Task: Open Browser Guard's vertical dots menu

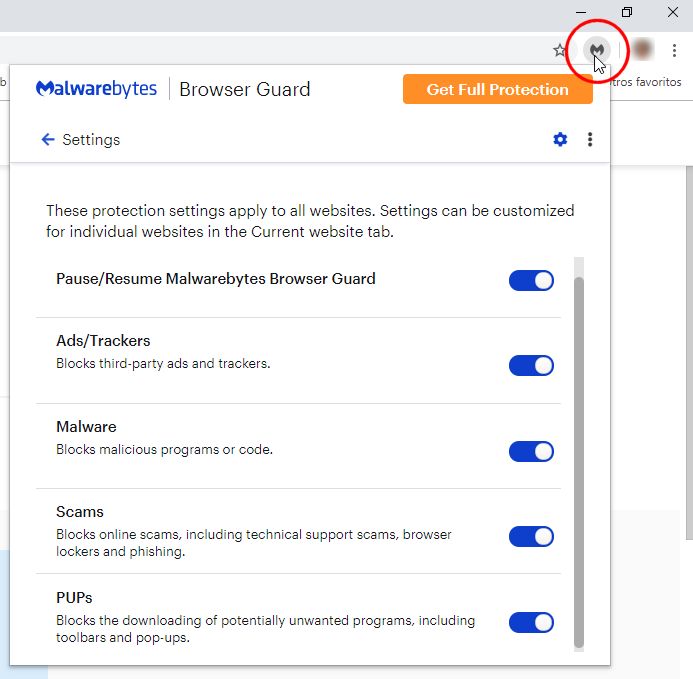Action: click(x=590, y=139)
